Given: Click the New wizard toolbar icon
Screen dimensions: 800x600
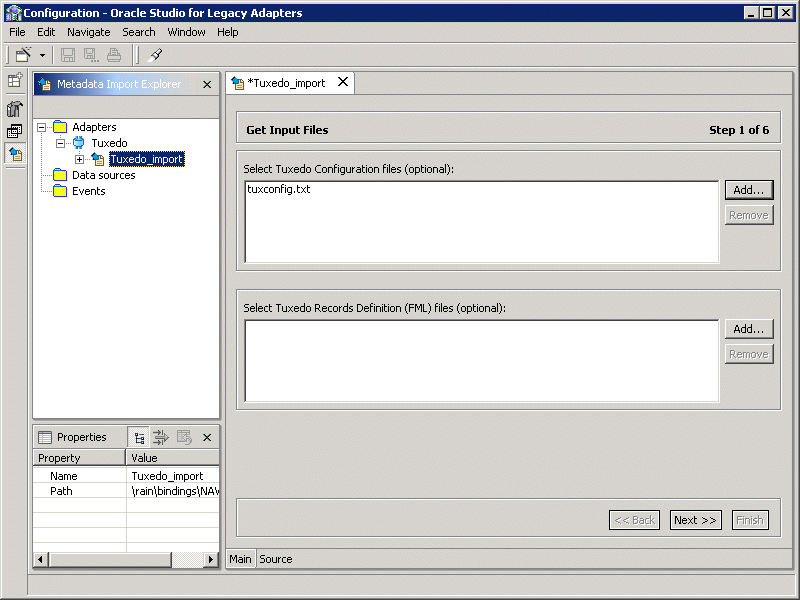Looking at the screenshot, I should [x=23, y=55].
